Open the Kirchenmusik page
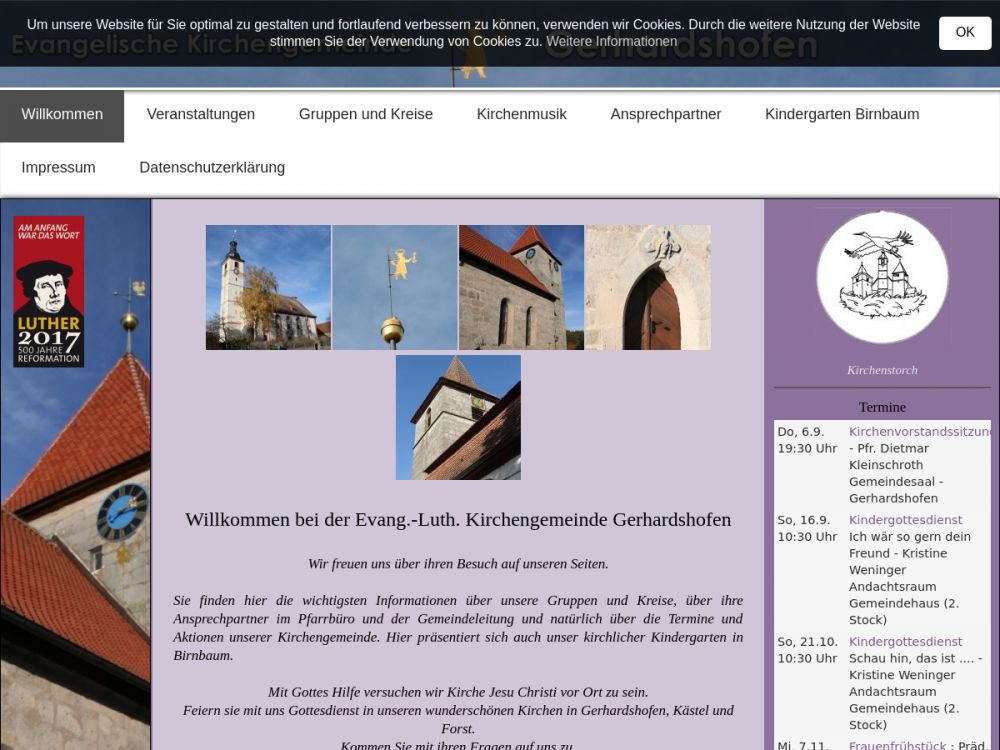1000x750 pixels. click(x=521, y=115)
